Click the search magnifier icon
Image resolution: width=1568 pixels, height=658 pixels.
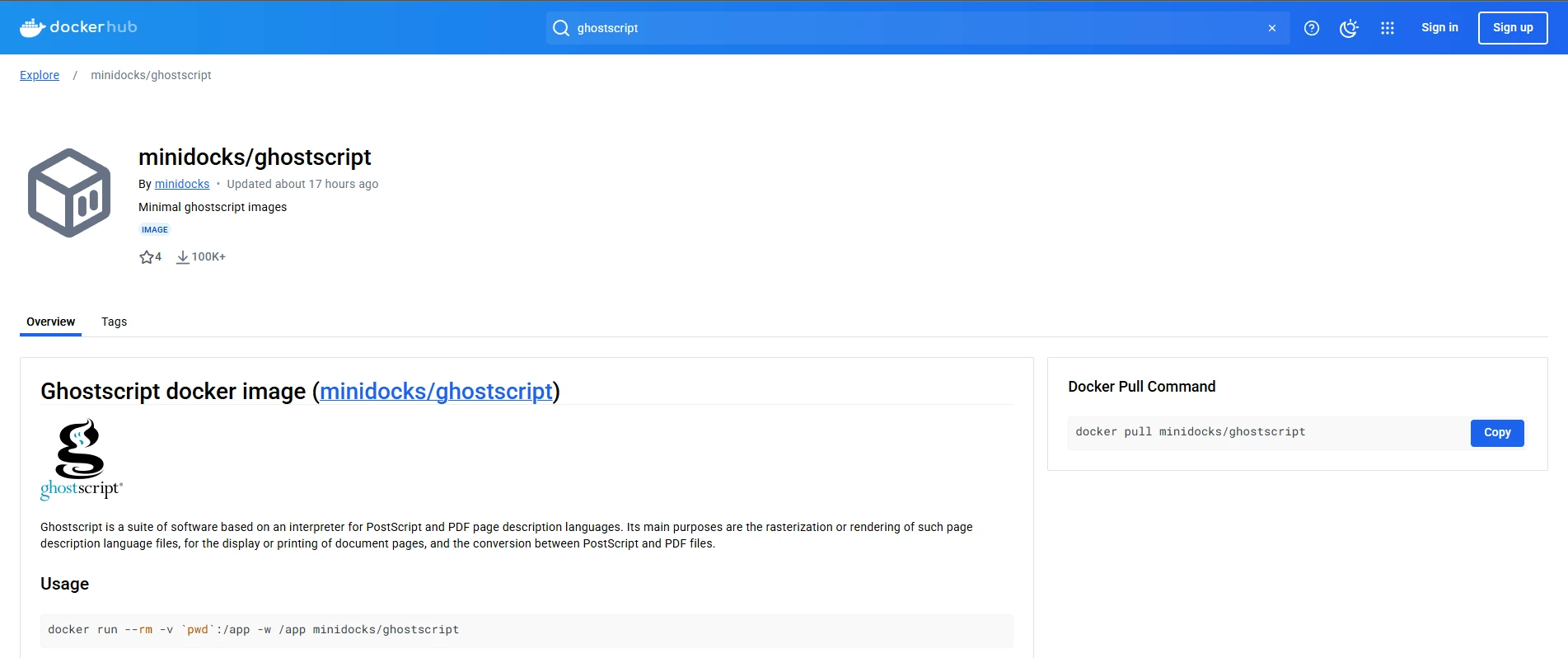(x=561, y=28)
